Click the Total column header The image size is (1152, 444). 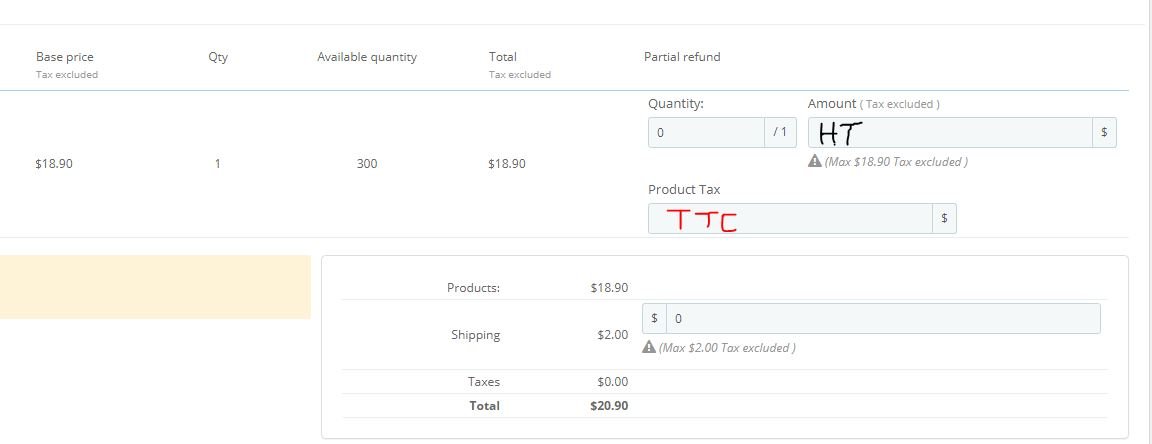tap(503, 57)
